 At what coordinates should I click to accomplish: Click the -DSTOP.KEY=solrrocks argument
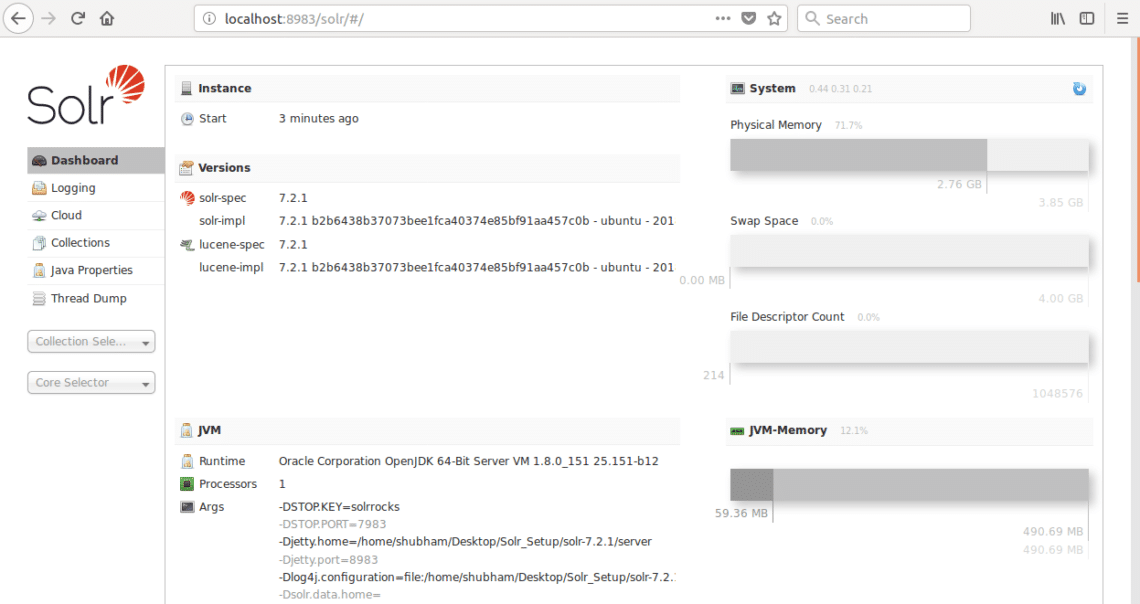[x=339, y=507]
